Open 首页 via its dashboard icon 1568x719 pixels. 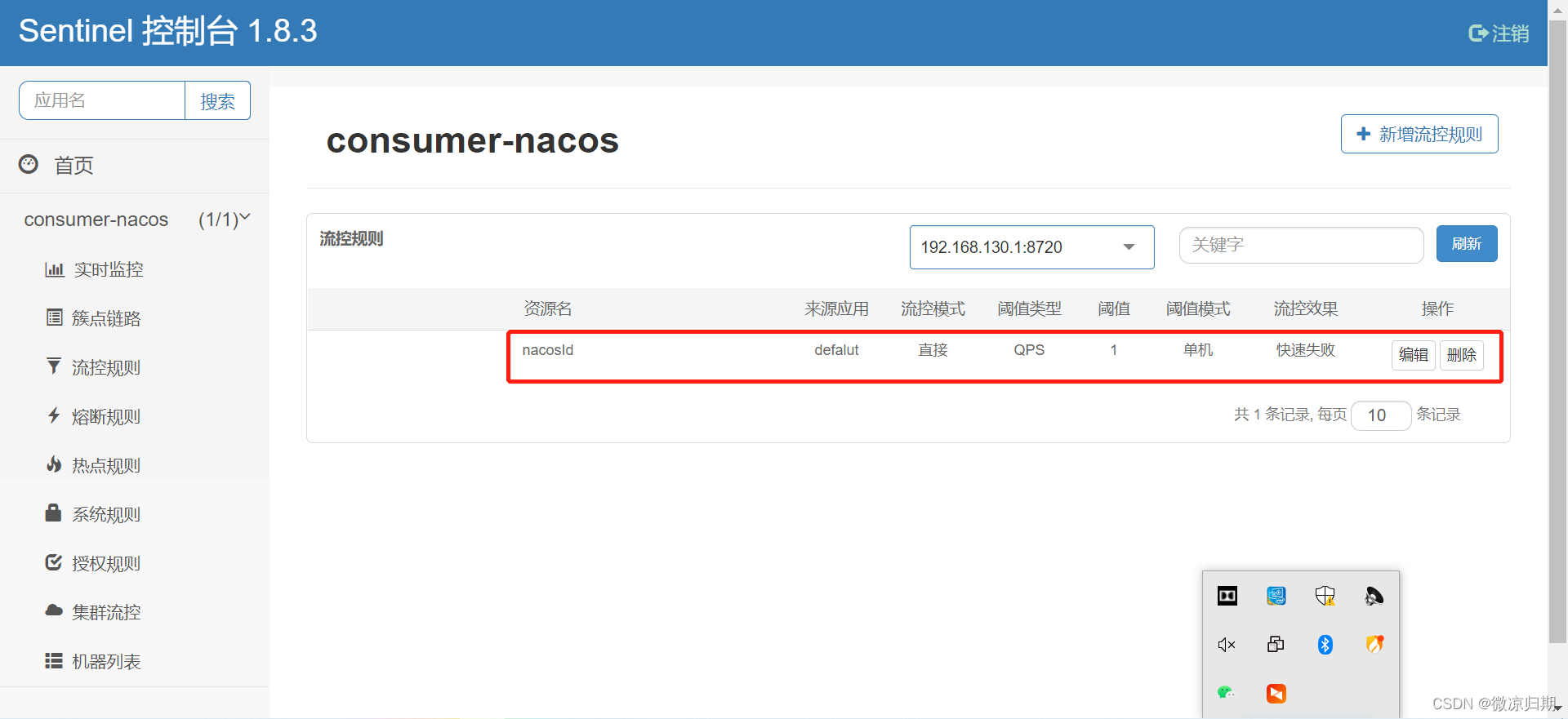pos(29,164)
